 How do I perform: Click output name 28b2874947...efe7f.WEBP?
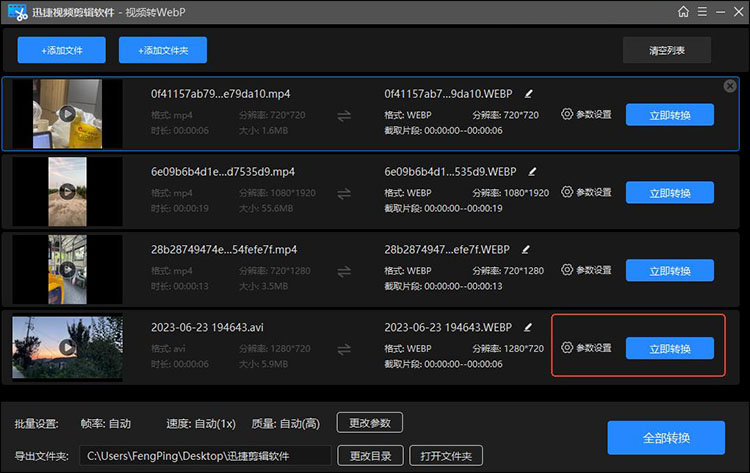click(x=447, y=250)
